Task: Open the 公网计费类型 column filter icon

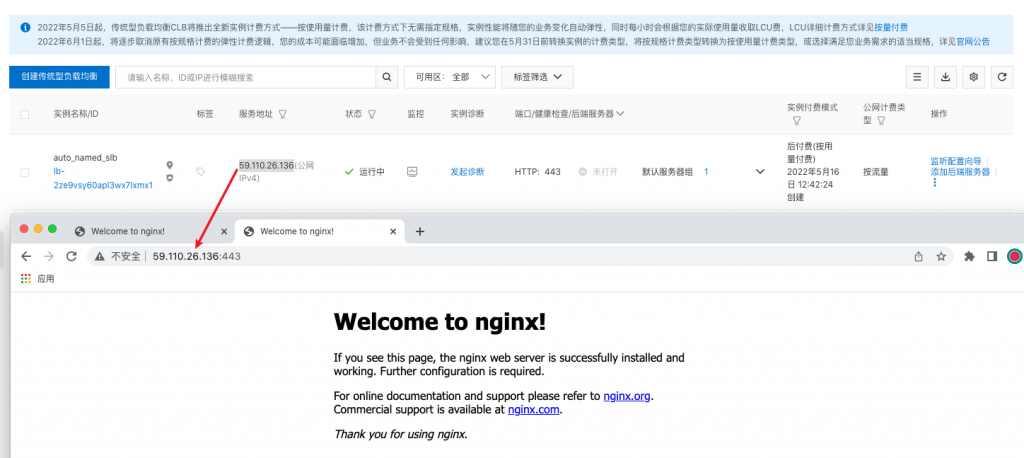Action: (882, 122)
